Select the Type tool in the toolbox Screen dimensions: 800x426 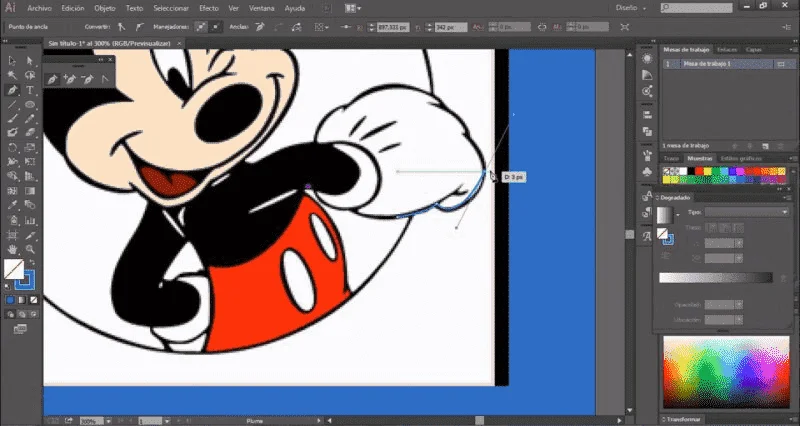tap(30, 90)
